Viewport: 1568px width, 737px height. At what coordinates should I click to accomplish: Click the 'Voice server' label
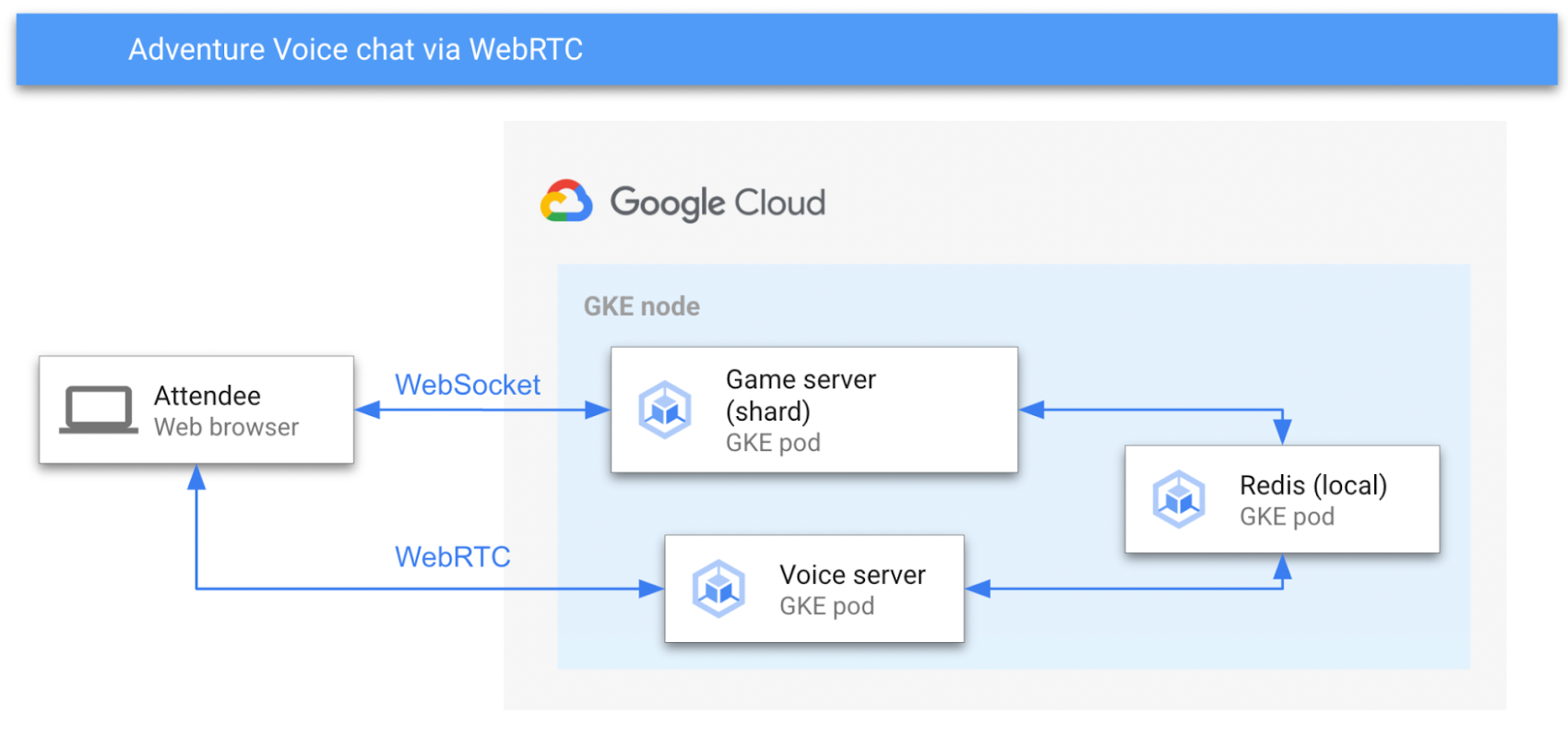(x=852, y=575)
